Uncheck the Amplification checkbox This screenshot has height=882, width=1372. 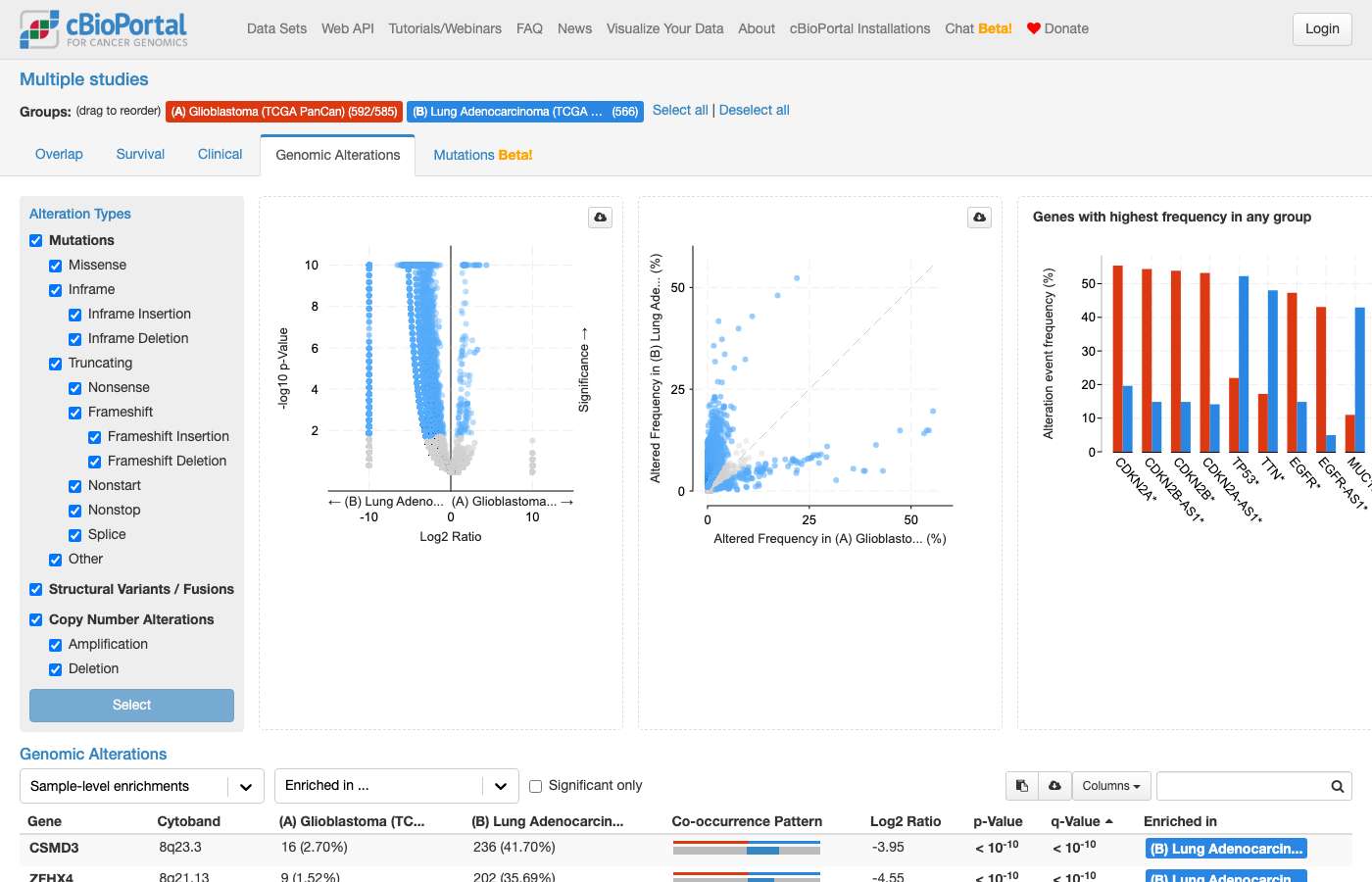coord(56,645)
